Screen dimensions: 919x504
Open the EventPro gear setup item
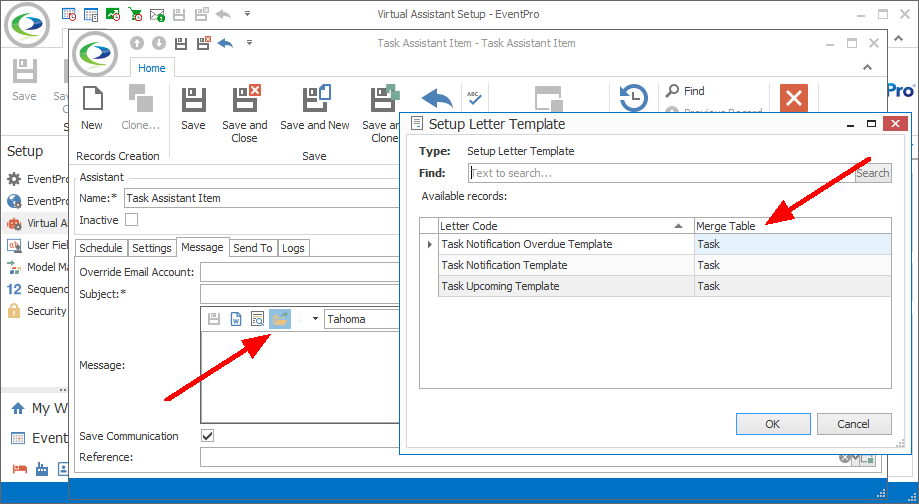[36, 179]
